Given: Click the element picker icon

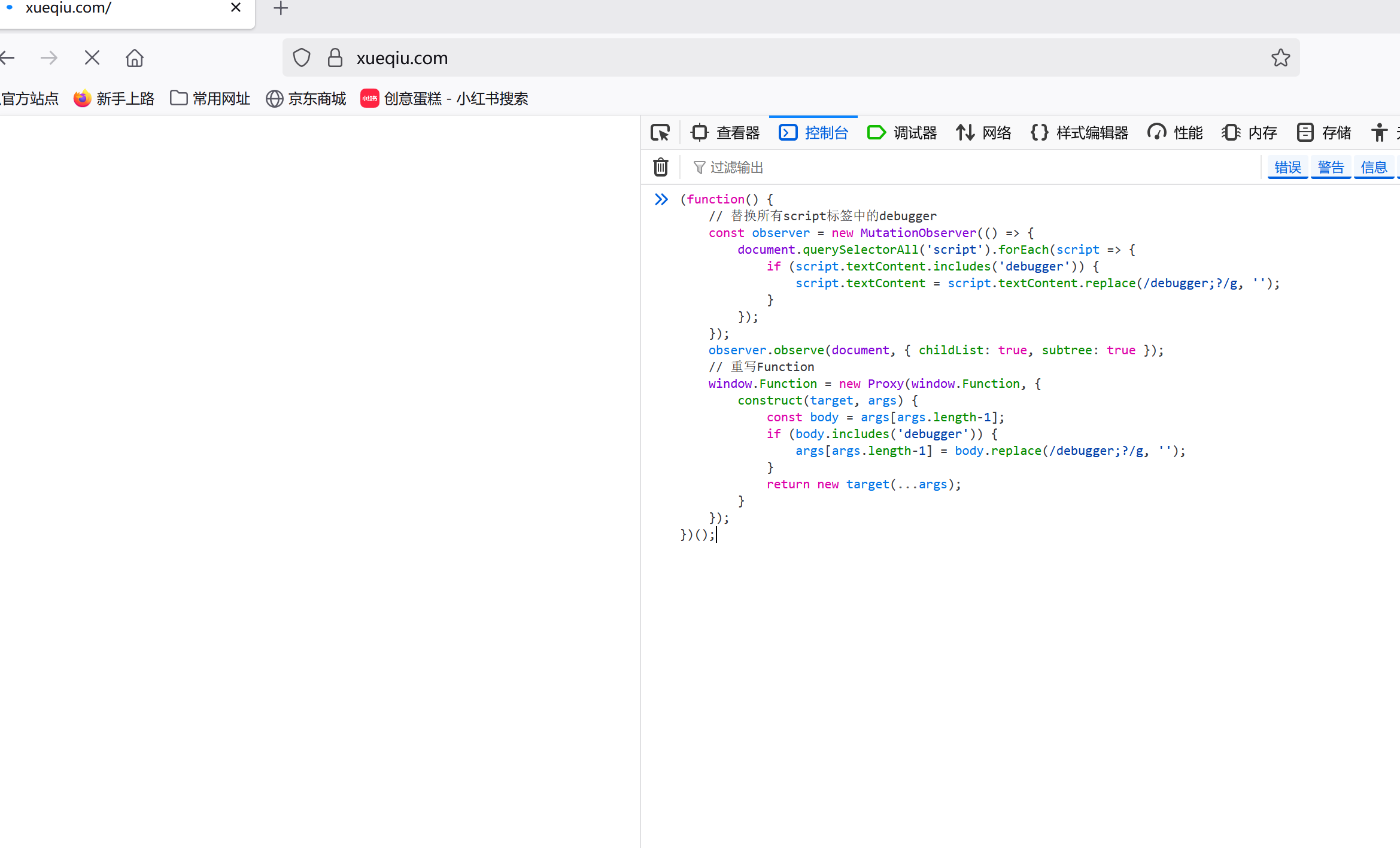Looking at the screenshot, I should tap(660, 132).
